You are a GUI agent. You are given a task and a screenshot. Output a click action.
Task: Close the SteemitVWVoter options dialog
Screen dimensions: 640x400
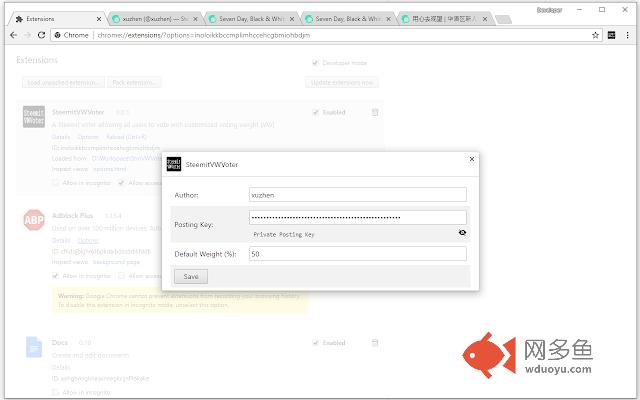472,159
